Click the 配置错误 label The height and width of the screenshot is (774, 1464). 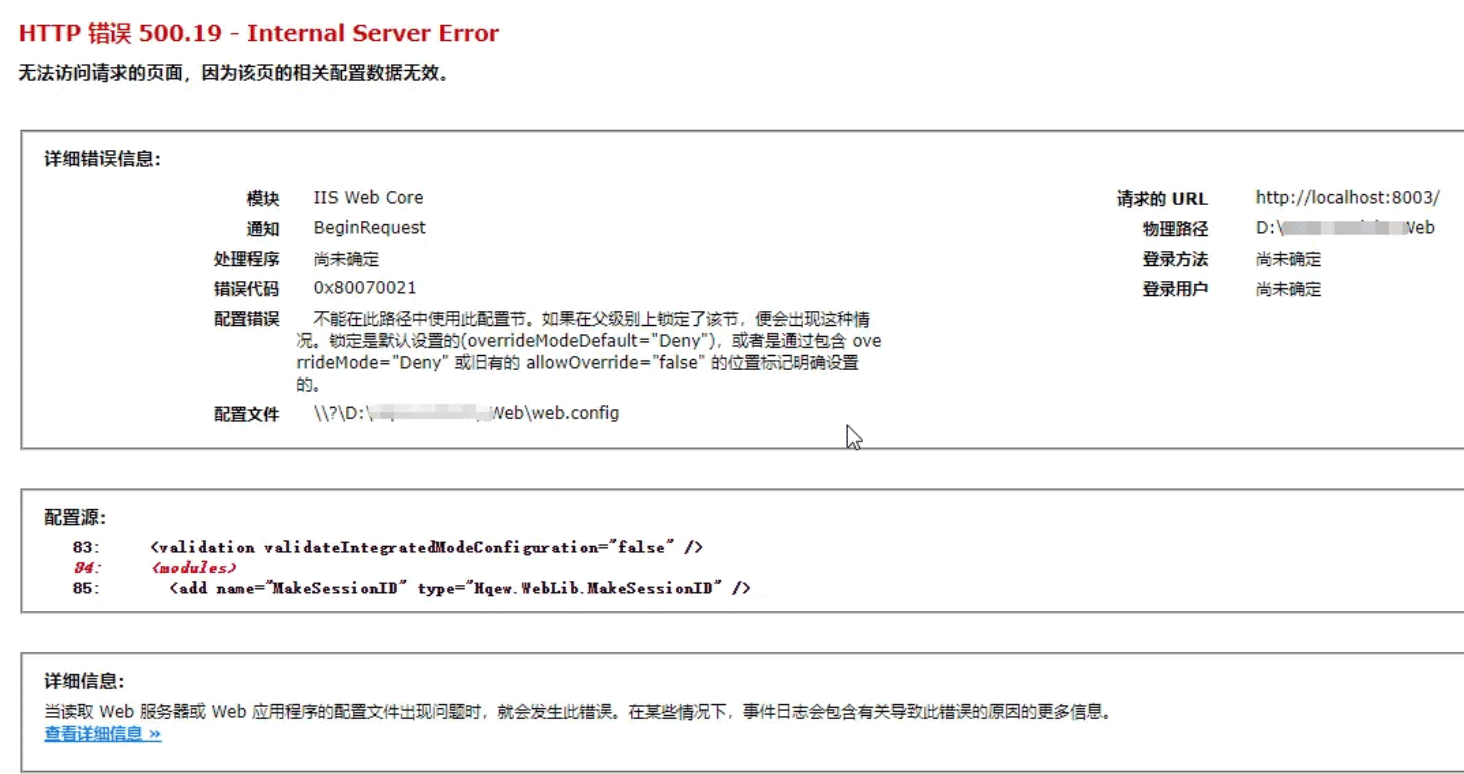(x=247, y=319)
